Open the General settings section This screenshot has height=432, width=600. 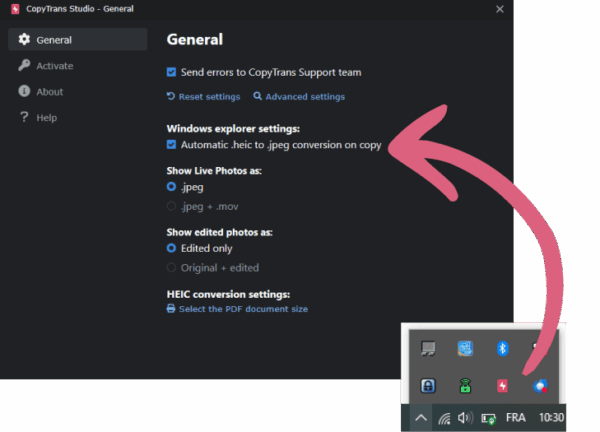click(78, 39)
